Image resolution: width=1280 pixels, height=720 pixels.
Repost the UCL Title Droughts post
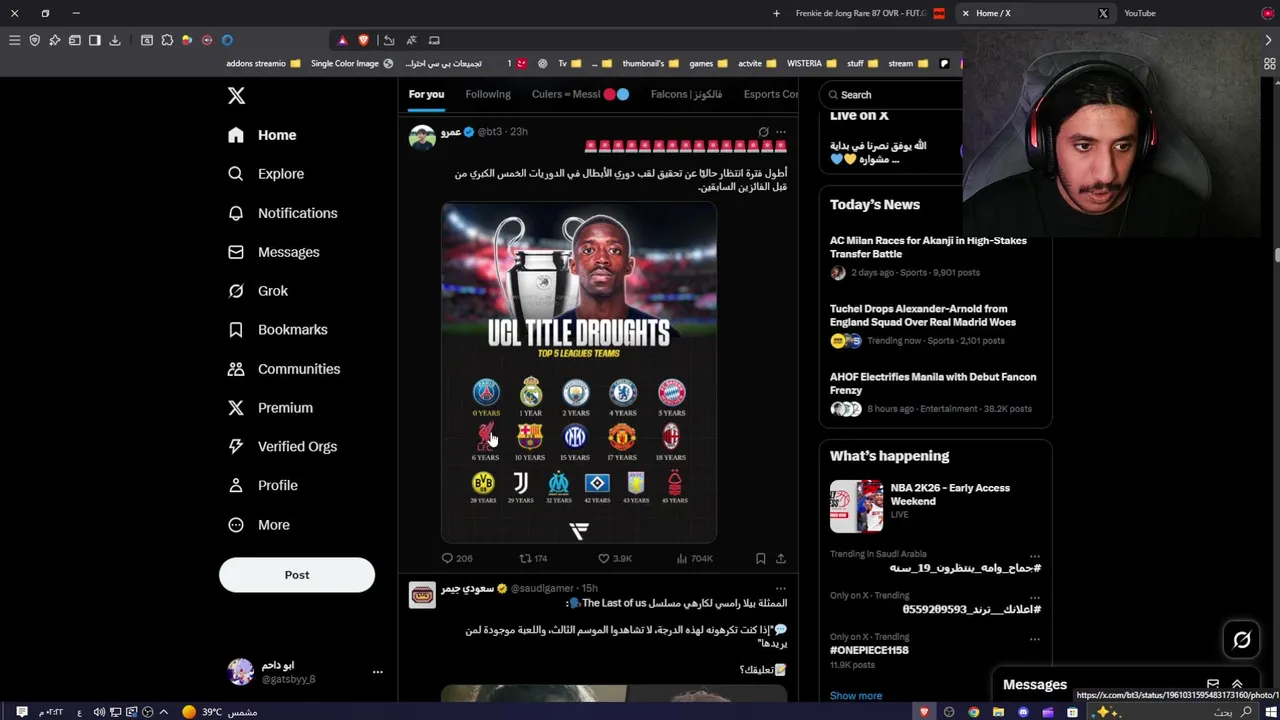click(525, 558)
